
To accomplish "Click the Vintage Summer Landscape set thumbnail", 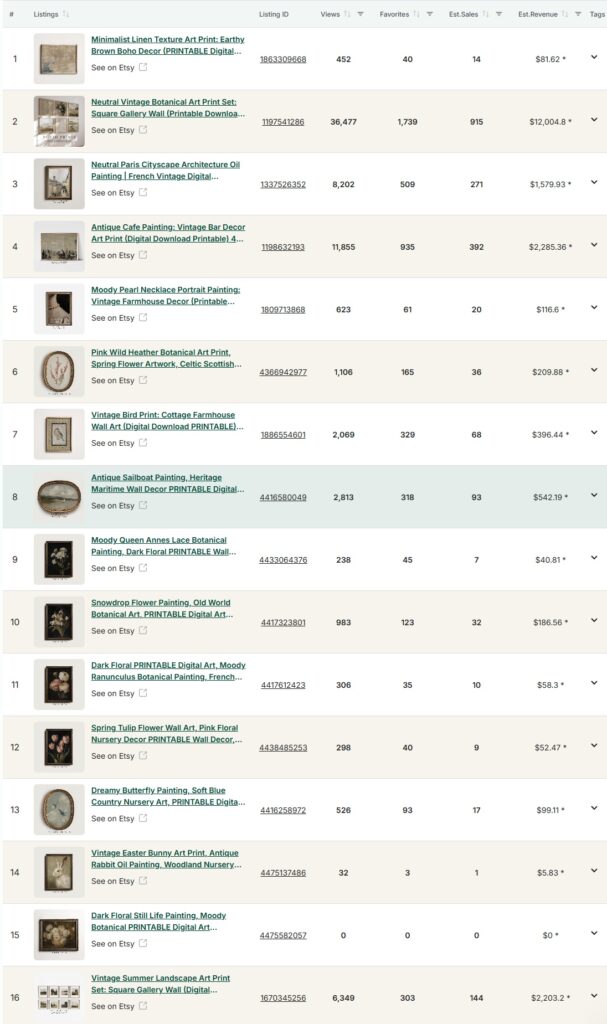I will coord(59,996).
